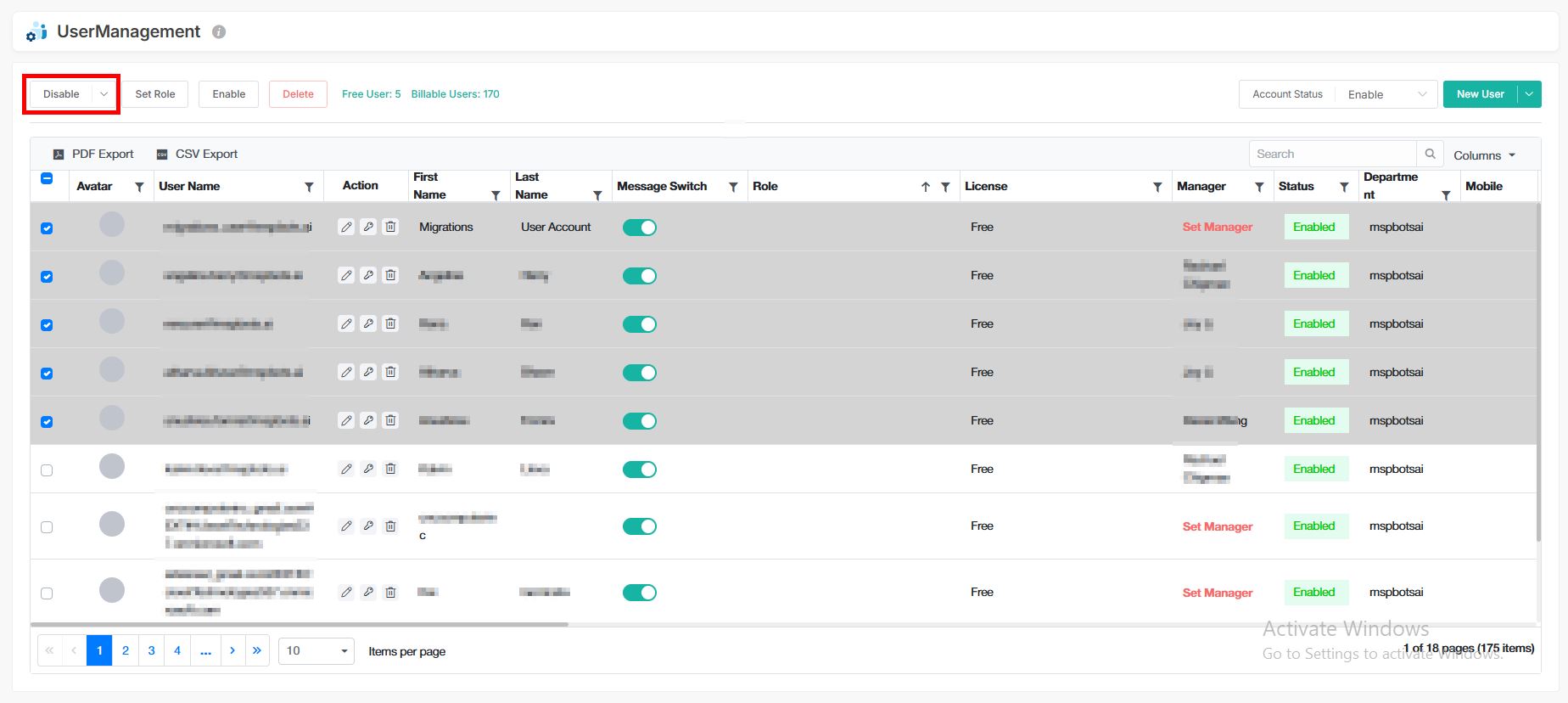1568x703 pixels.
Task: Click avatar circle in Migrations row
Action: click(112, 224)
